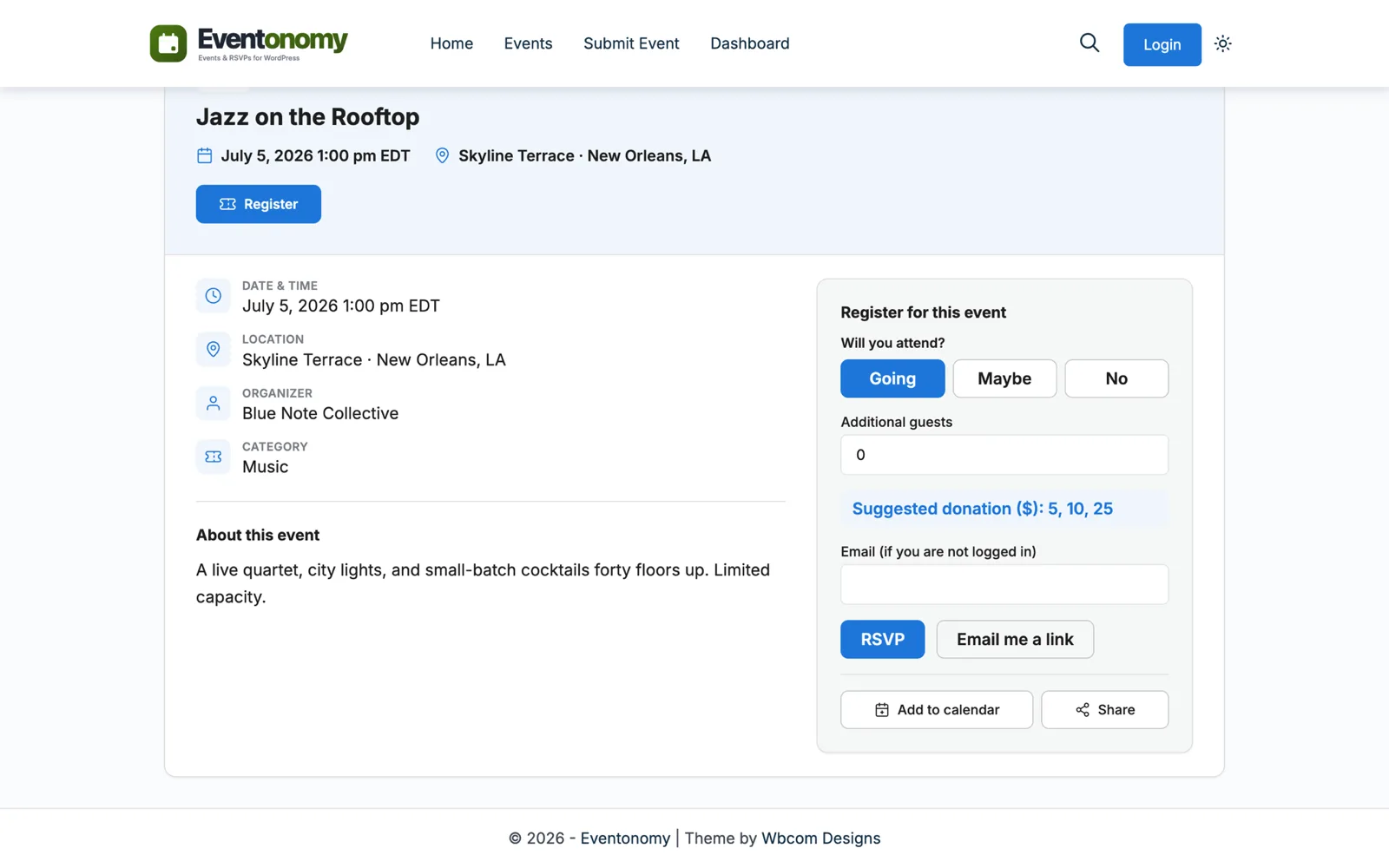Open the search magnifier icon
This screenshot has height=868, width=1389.
tap(1089, 43)
